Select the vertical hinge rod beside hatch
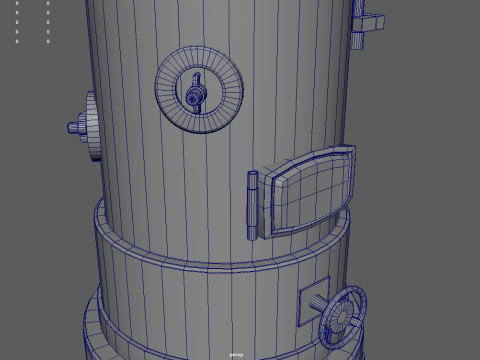The height and width of the screenshot is (360, 480). 252,206
